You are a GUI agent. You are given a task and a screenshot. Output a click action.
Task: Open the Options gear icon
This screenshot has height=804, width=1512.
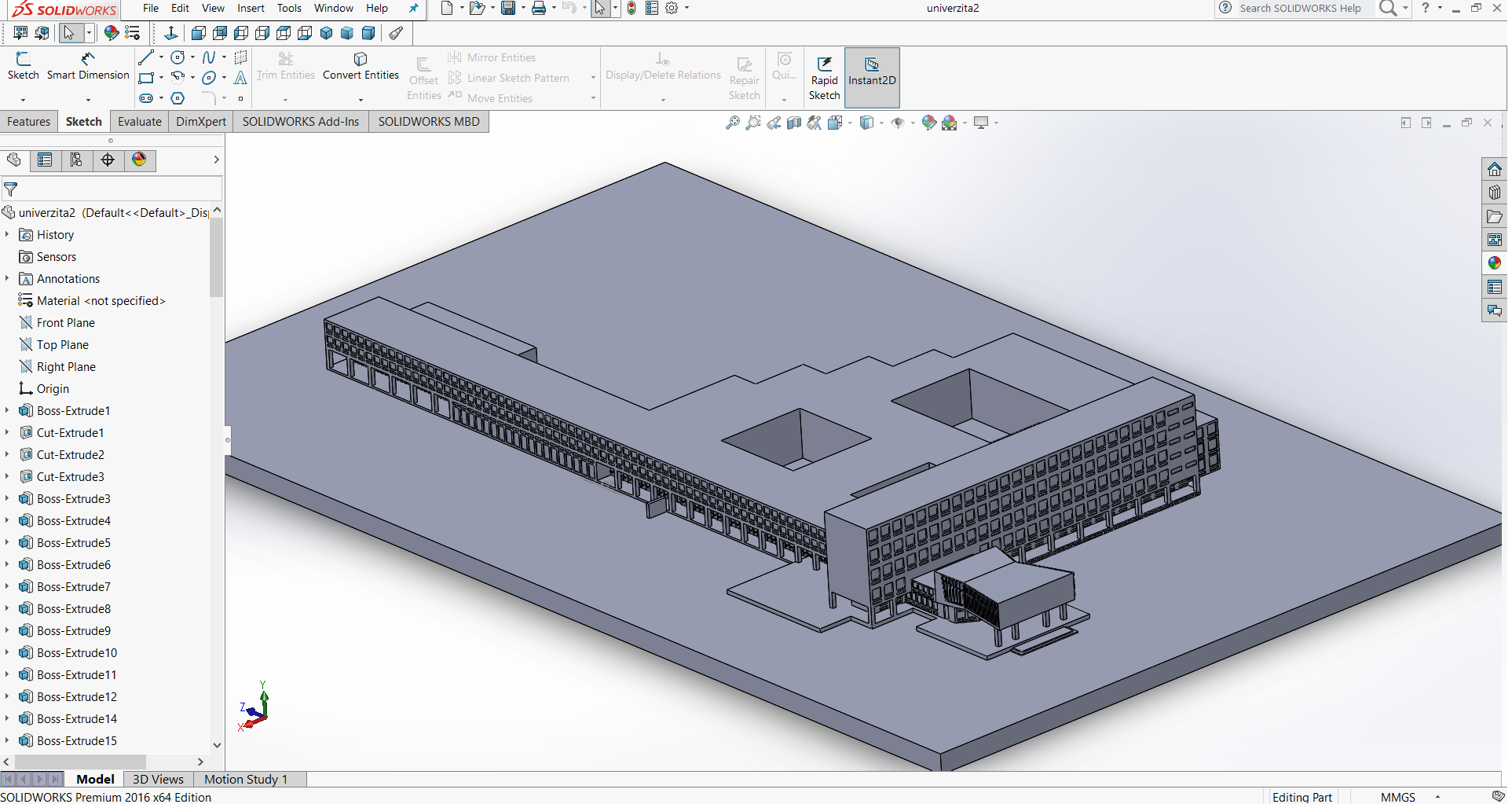tap(672, 8)
